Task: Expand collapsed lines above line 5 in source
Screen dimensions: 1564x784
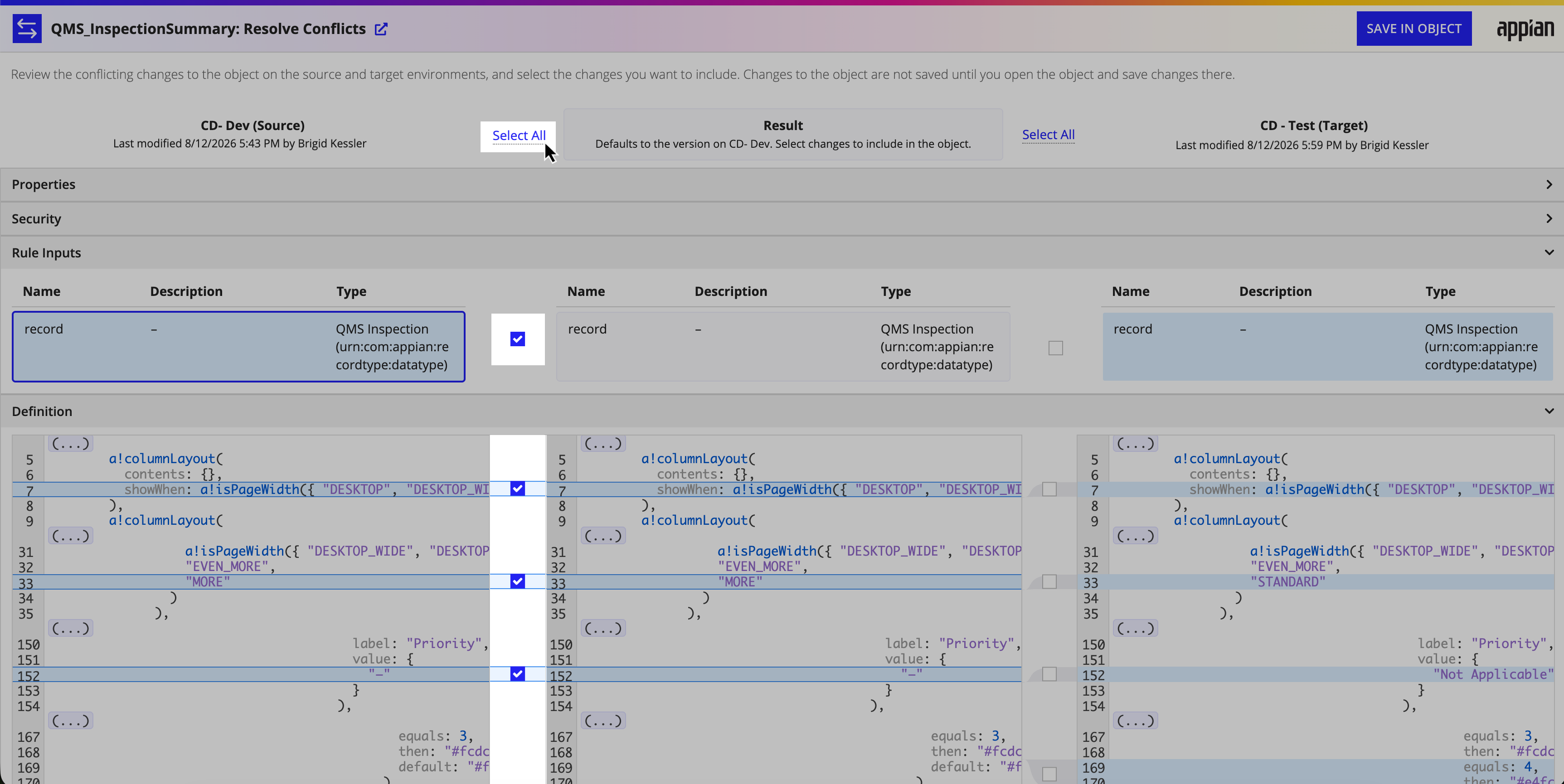Action: (x=70, y=444)
